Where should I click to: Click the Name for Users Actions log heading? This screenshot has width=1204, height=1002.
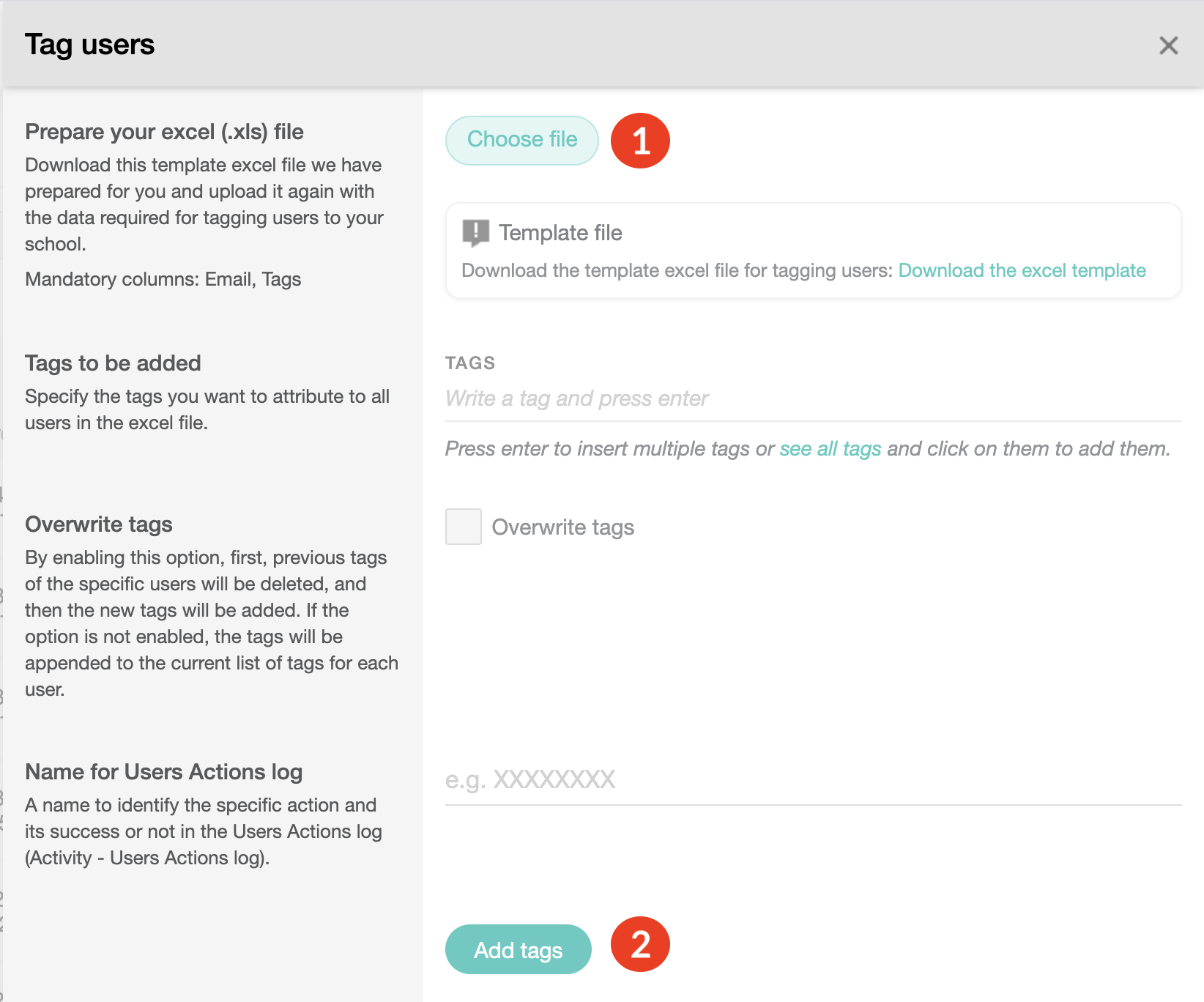click(163, 771)
